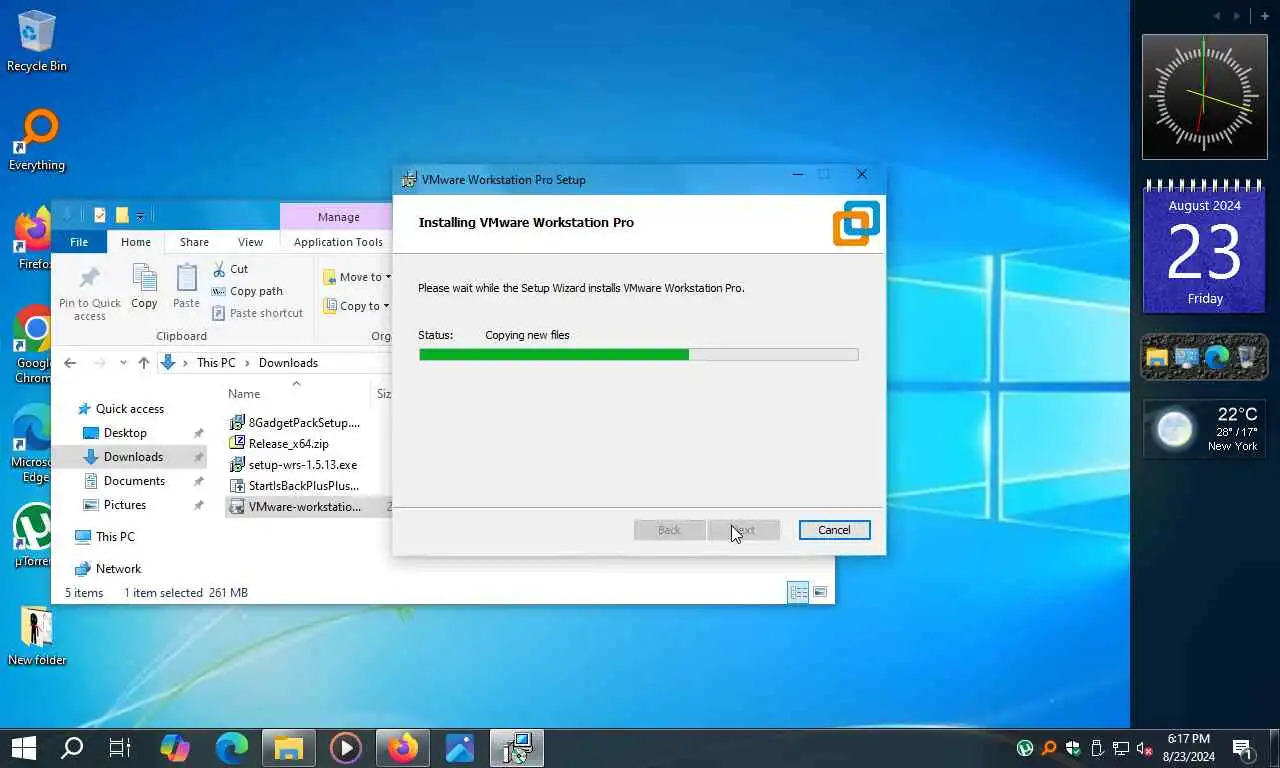Image resolution: width=1280 pixels, height=768 pixels.
Task: Open the Google Chrome desktop shortcut
Action: [x=33, y=345]
